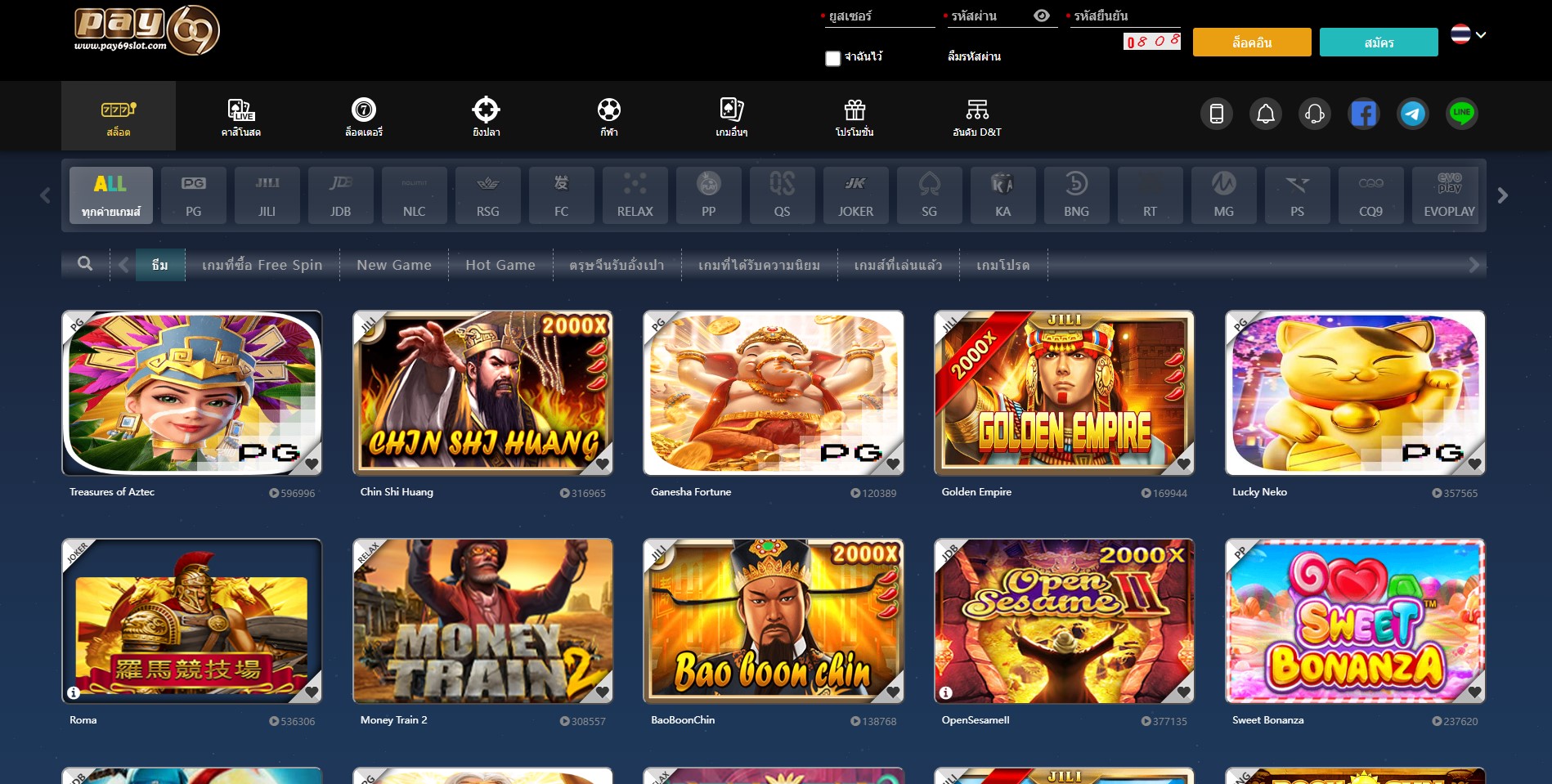Select the CQ9 provider tile
The image size is (1552, 784).
point(1371,195)
